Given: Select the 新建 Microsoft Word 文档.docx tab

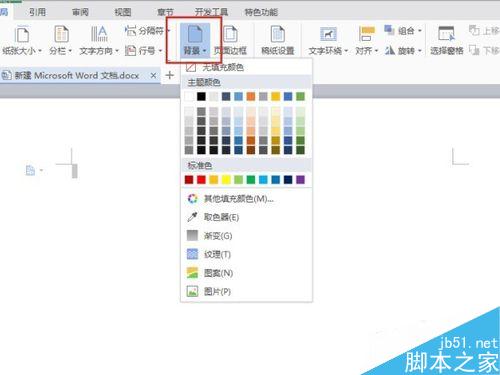Looking at the screenshot, I should 80,76.
